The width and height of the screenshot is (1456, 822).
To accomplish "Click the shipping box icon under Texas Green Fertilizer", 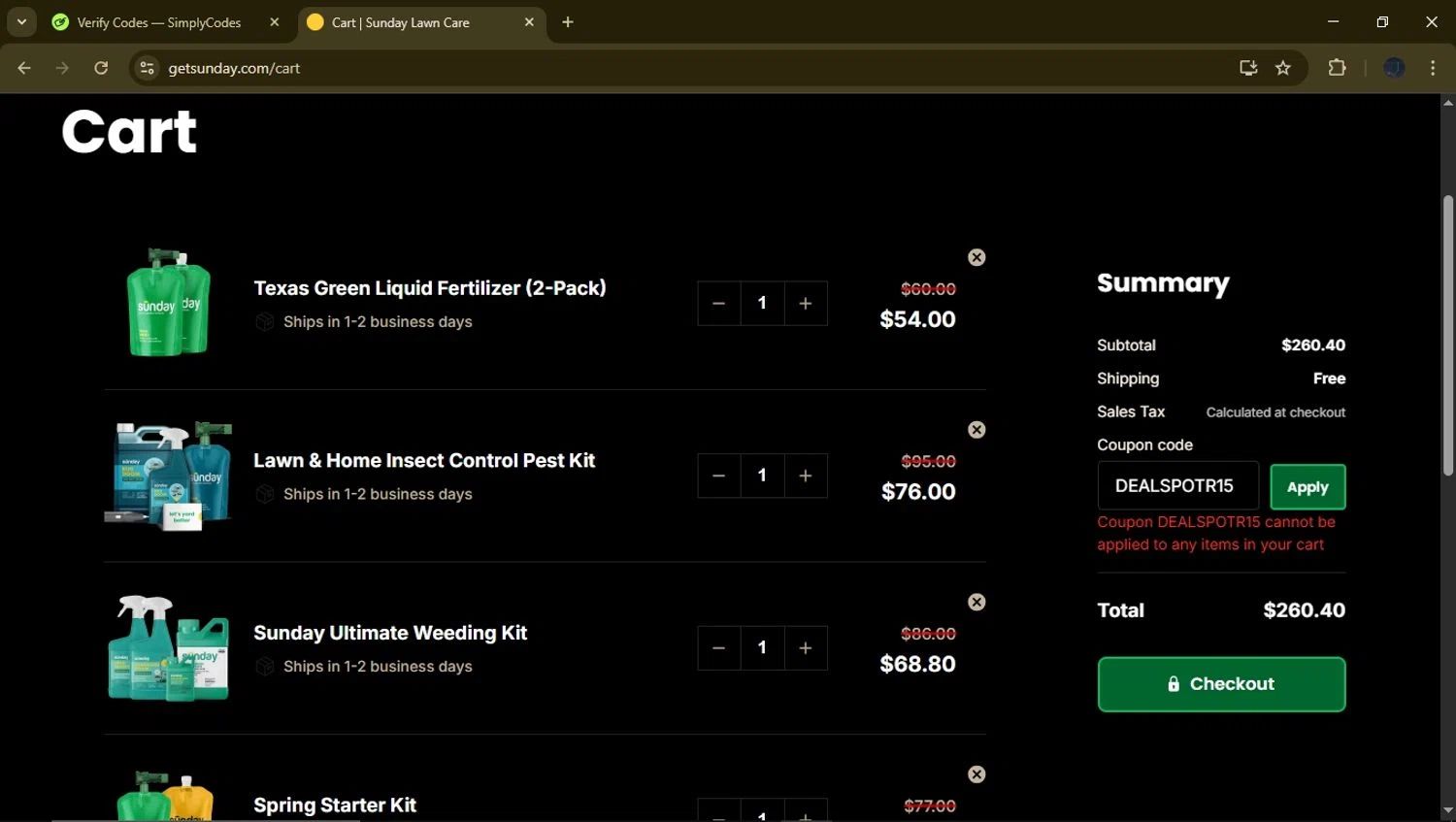I will coord(264,322).
